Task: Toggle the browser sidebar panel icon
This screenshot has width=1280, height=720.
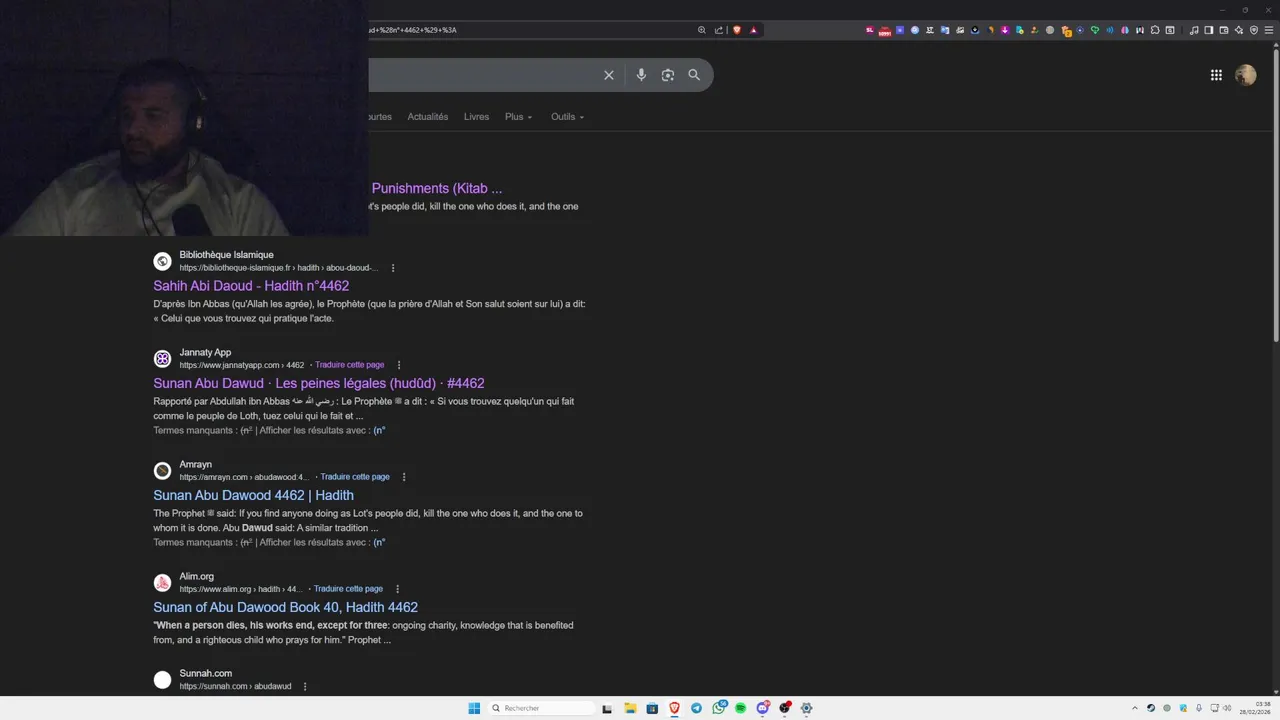Action: click(1208, 30)
